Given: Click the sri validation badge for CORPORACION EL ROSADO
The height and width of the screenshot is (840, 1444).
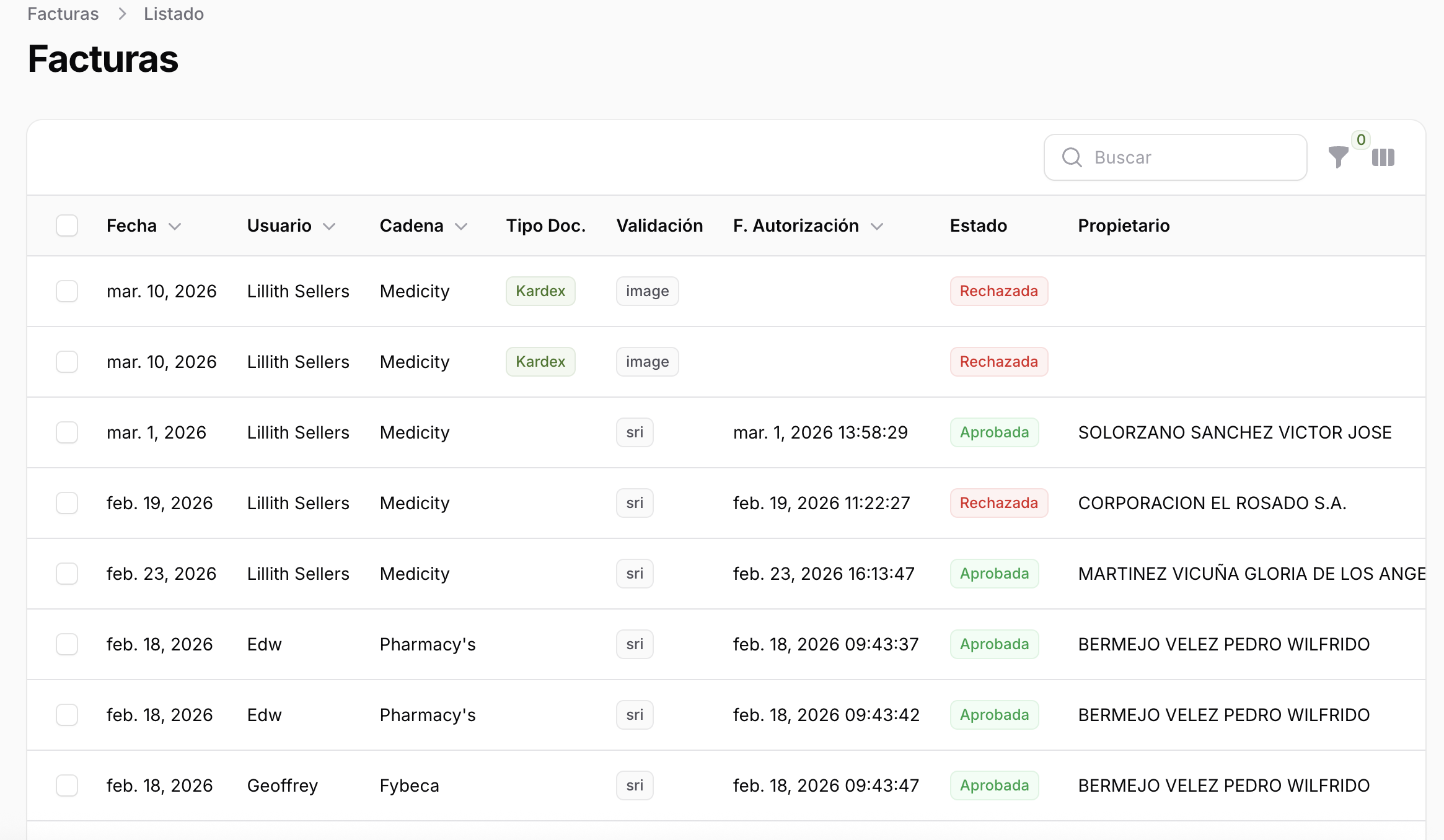Looking at the screenshot, I should 634,503.
